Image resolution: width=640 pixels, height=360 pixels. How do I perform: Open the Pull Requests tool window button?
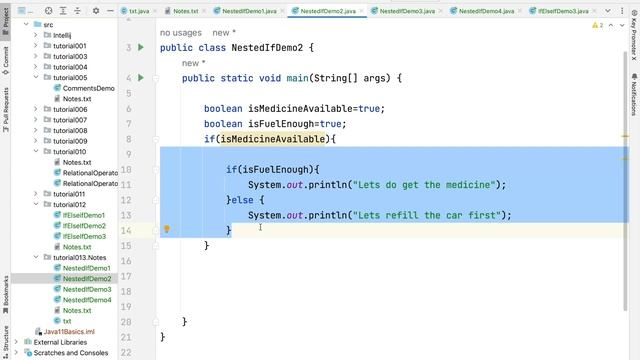pyautogui.click(x=5, y=110)
